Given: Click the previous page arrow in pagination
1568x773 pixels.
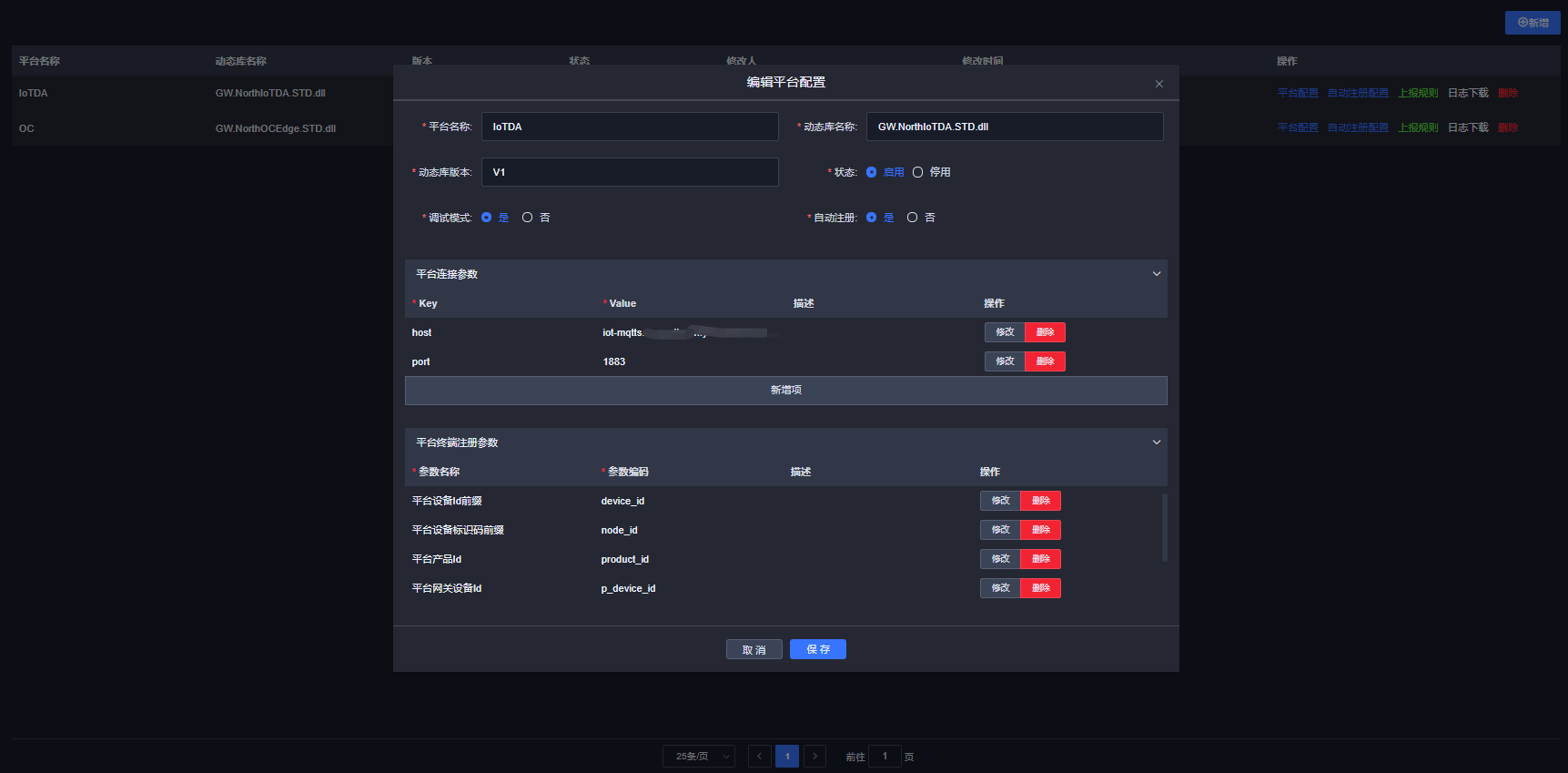Looking at the screenshot, I should (x=759, y=757).
